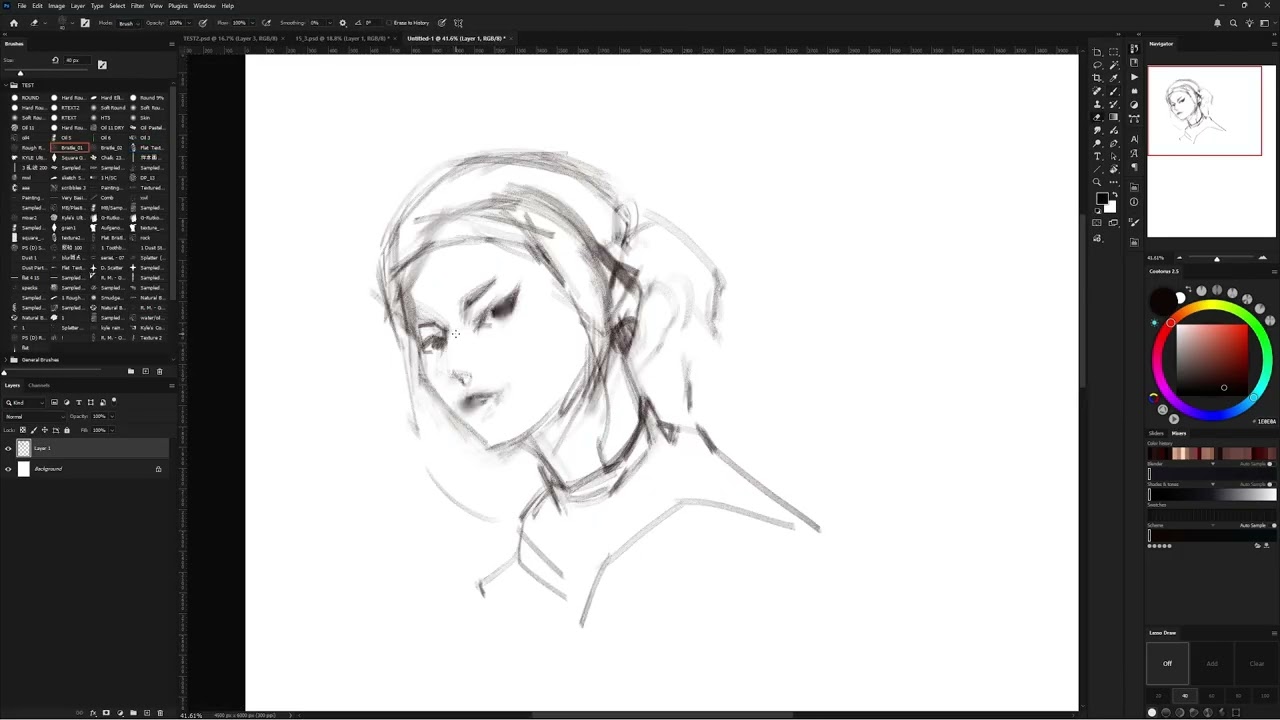The height and width of the screenshot is (720, 1280).
Task: Select the Lasso tool
Action: [1097, 65]
